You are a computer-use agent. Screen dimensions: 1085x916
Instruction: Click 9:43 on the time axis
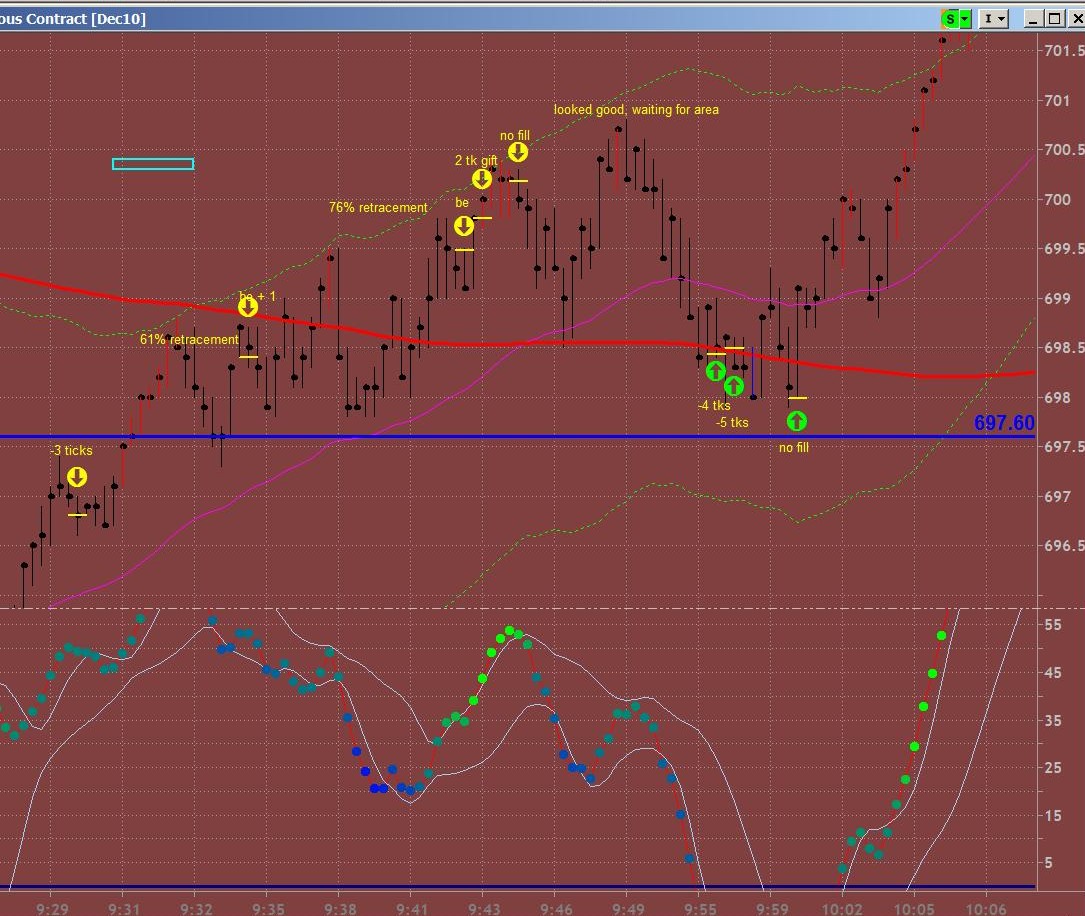(484, 908)
